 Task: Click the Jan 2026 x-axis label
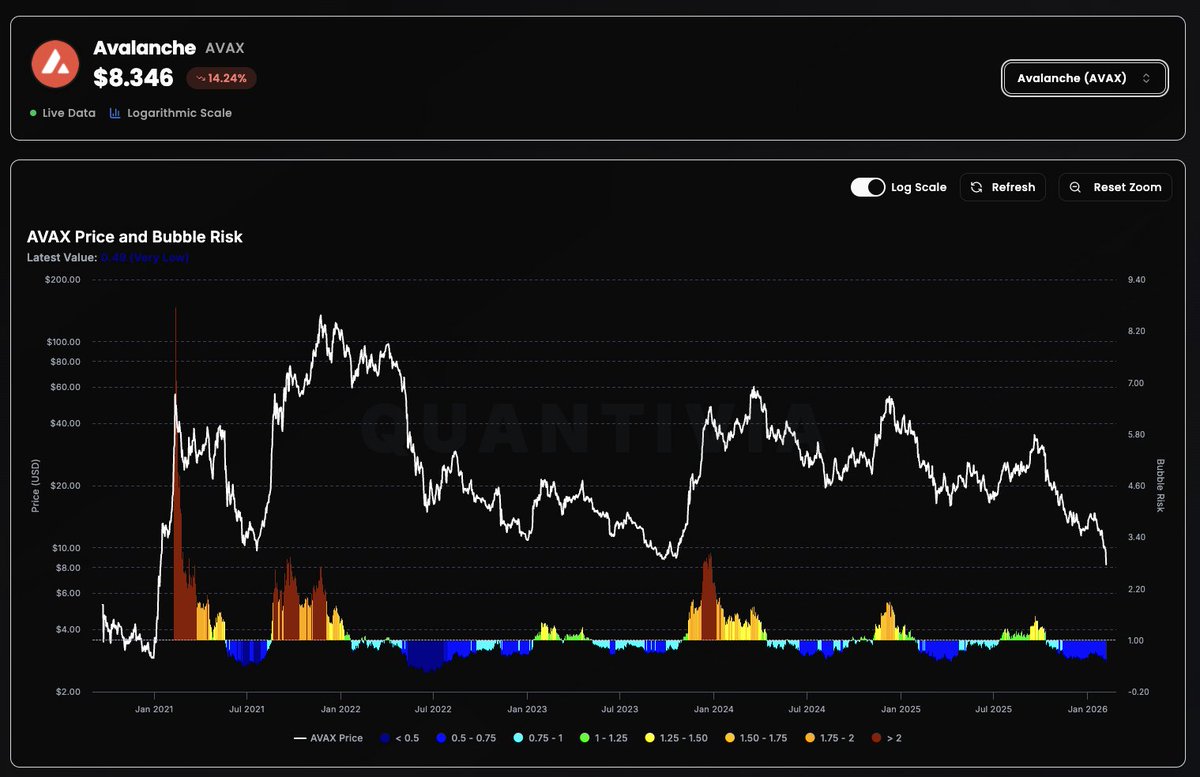[x=1087, y=709]
